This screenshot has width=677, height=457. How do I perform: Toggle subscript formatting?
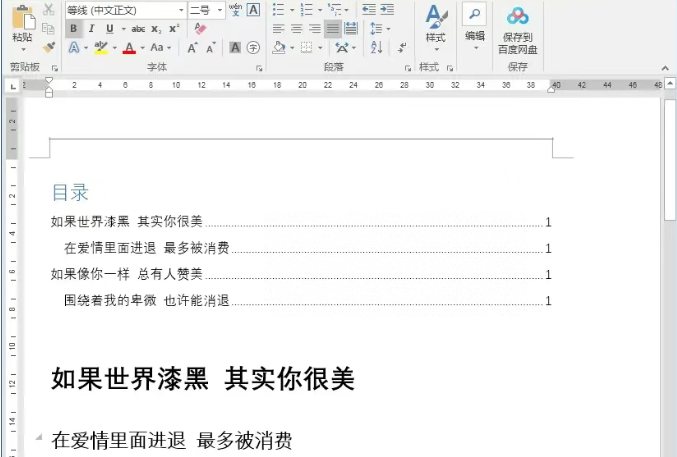tap(156, 29)
